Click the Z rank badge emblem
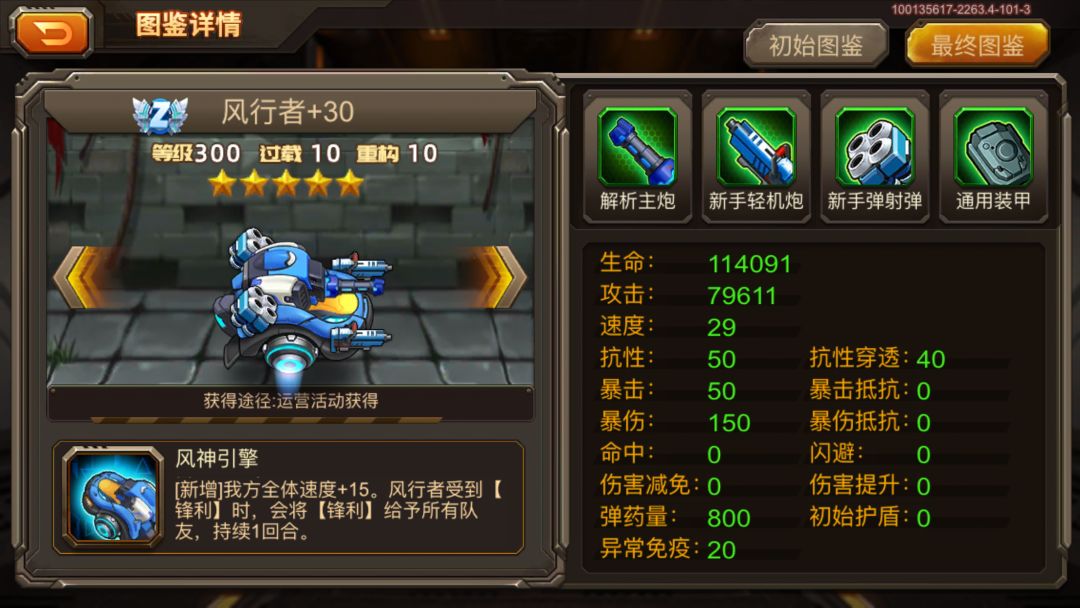Screen dimensions: 1080x608 pyautogui.click(x=160, y=115)
